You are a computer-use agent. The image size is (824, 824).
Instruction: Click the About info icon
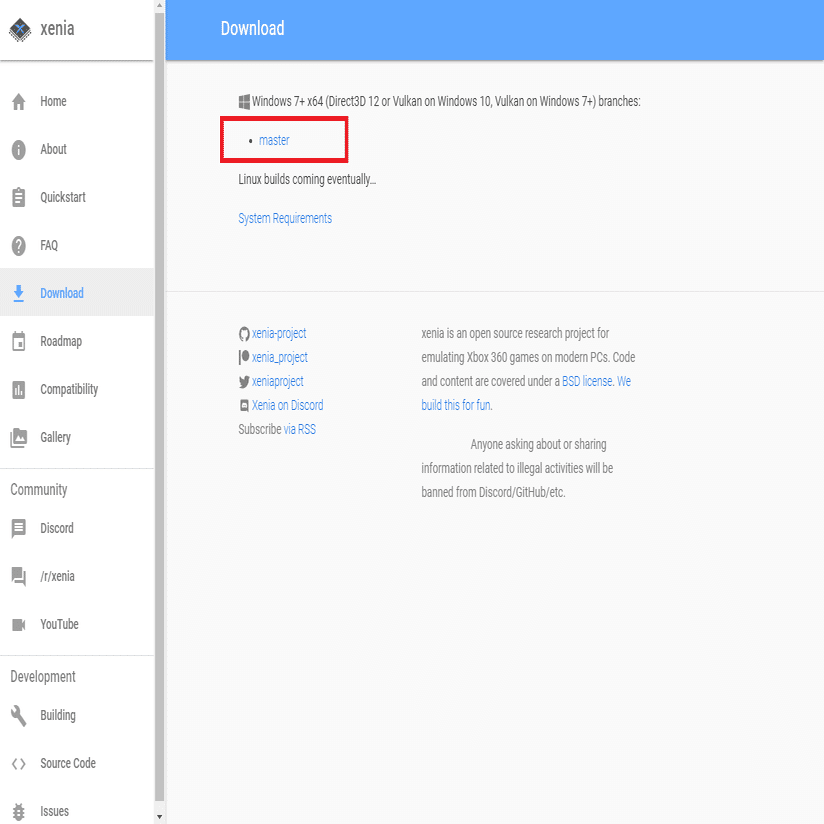19,150
